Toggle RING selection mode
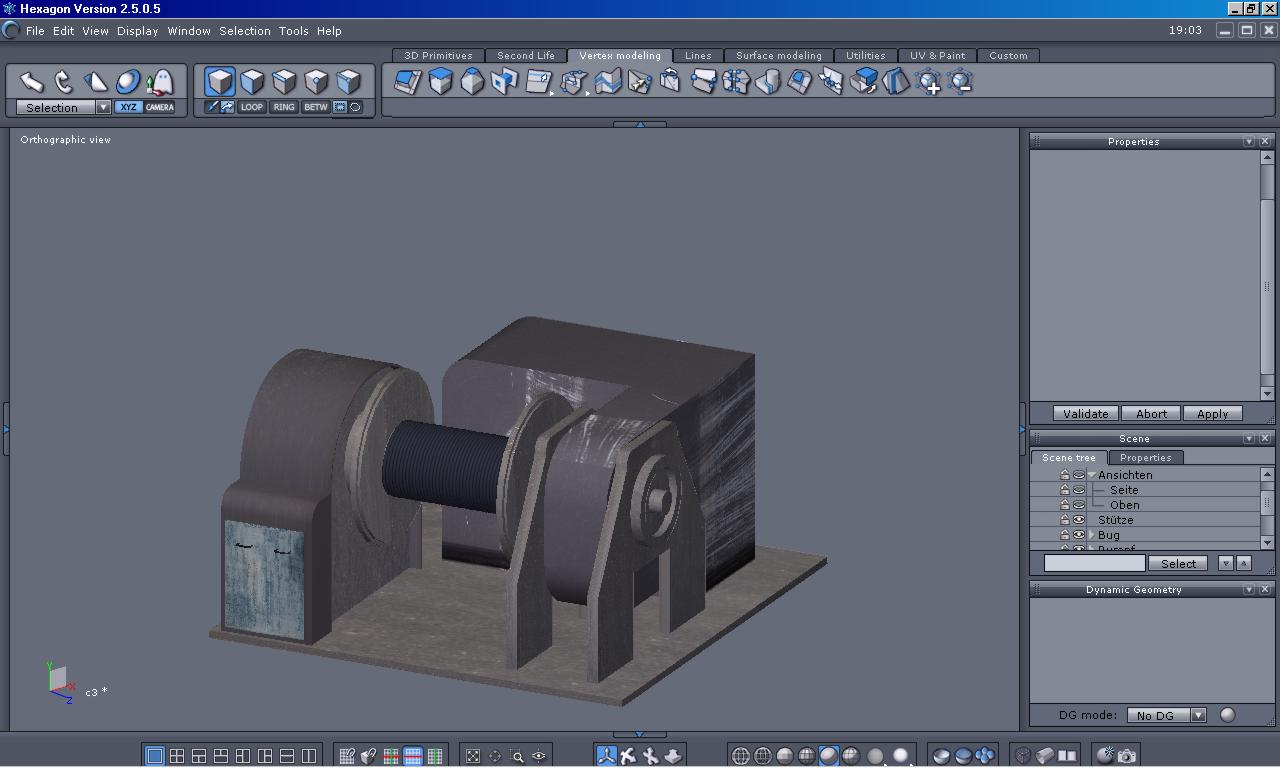Screen dimensions: 1280x768 point(284,107)
